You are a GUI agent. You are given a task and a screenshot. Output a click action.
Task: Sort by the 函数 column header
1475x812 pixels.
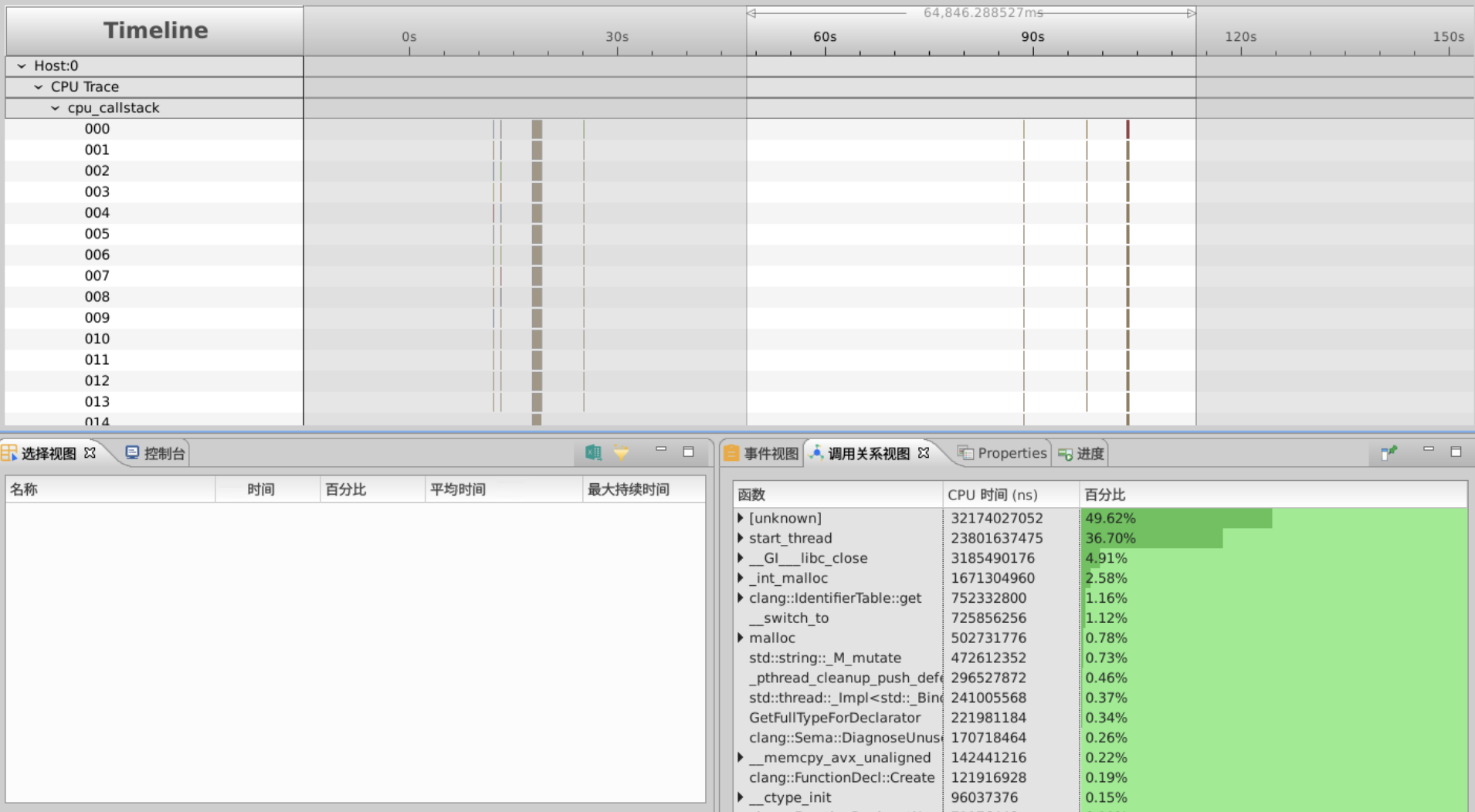pos(837,495)
